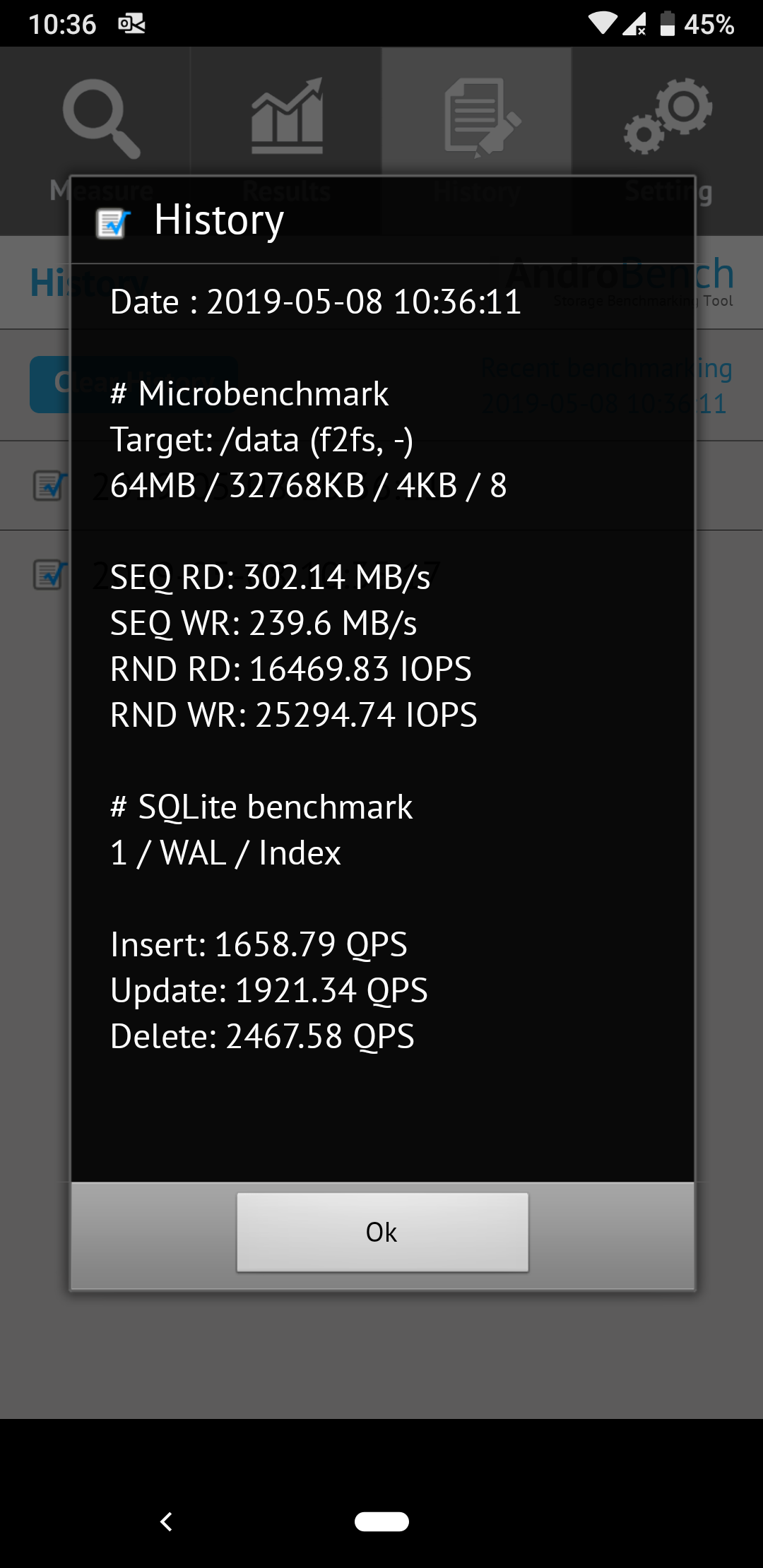
Task: Switch to the Results tab
Action: [286, 134]
